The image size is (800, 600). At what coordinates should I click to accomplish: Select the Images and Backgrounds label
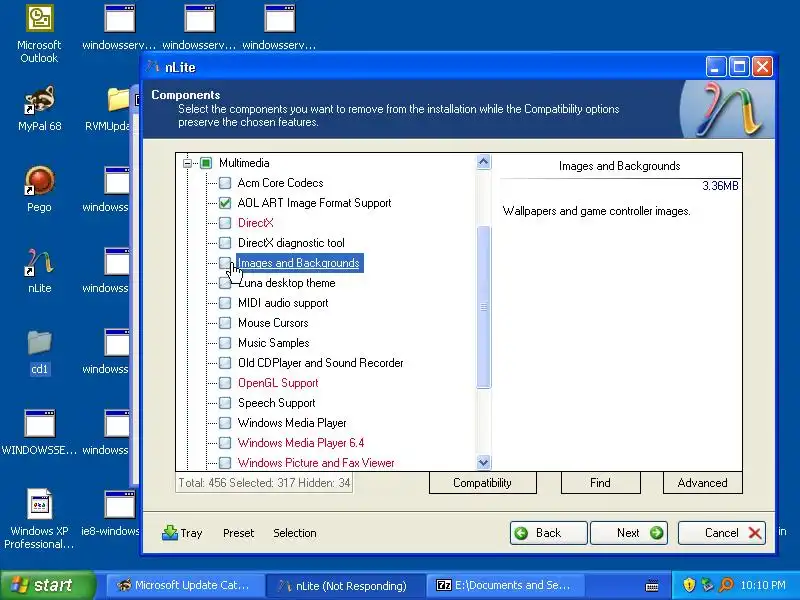click(x=299, y=263)
